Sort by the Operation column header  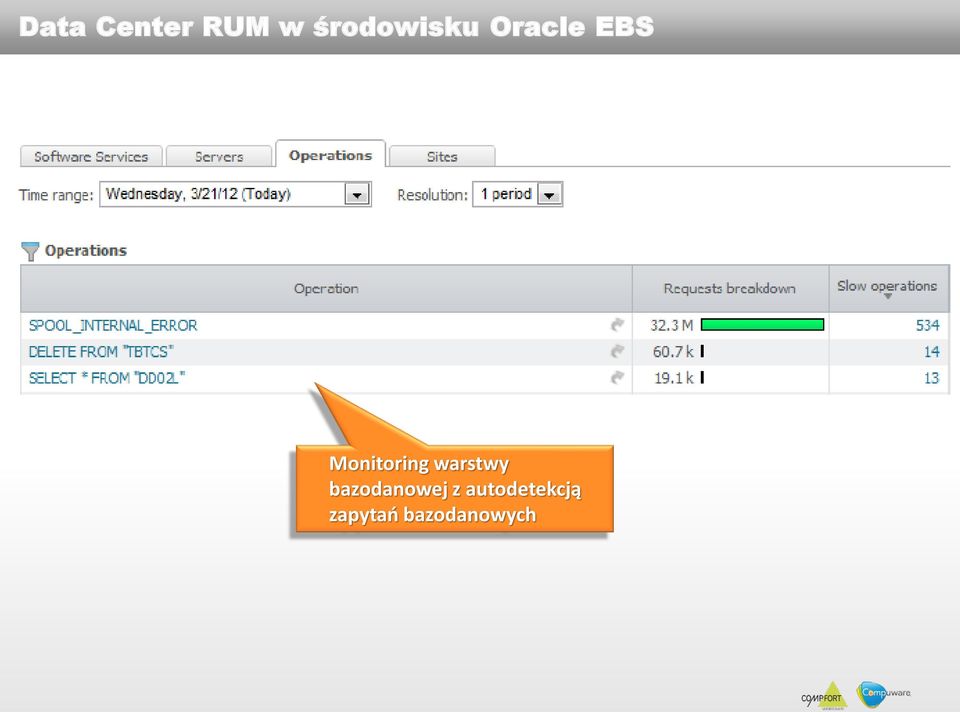tap(326, 288)
